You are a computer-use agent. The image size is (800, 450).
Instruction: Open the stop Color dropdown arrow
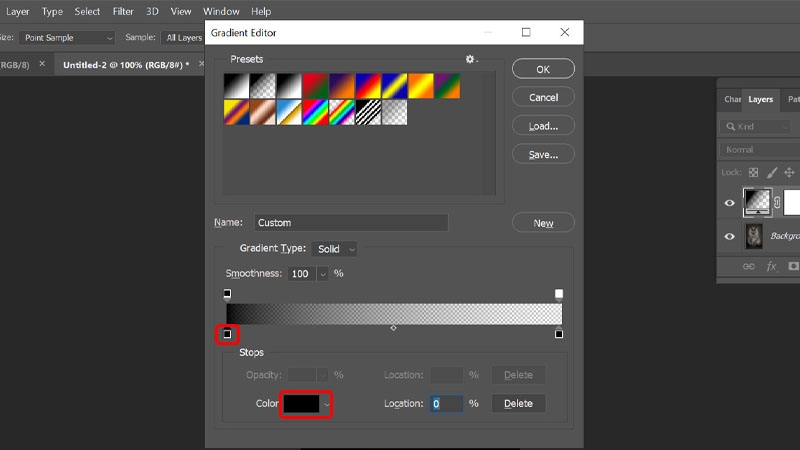326,404
